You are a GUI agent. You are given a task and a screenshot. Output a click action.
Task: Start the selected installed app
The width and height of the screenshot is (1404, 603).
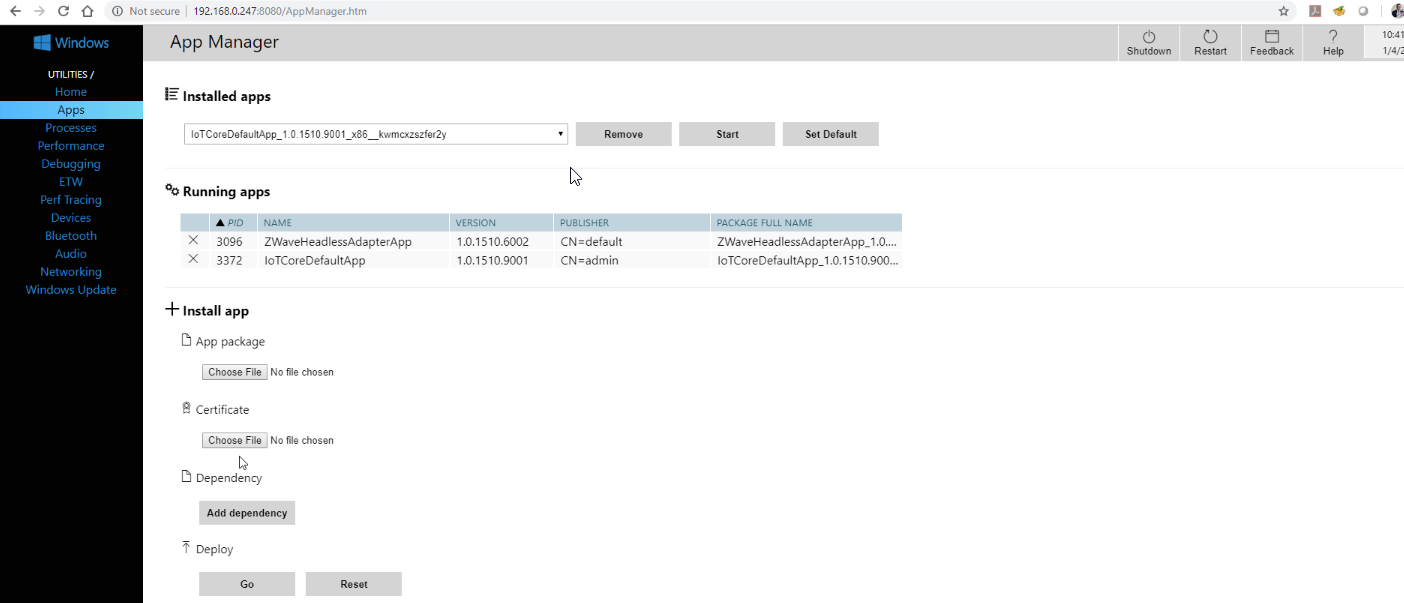click(727, 134)
